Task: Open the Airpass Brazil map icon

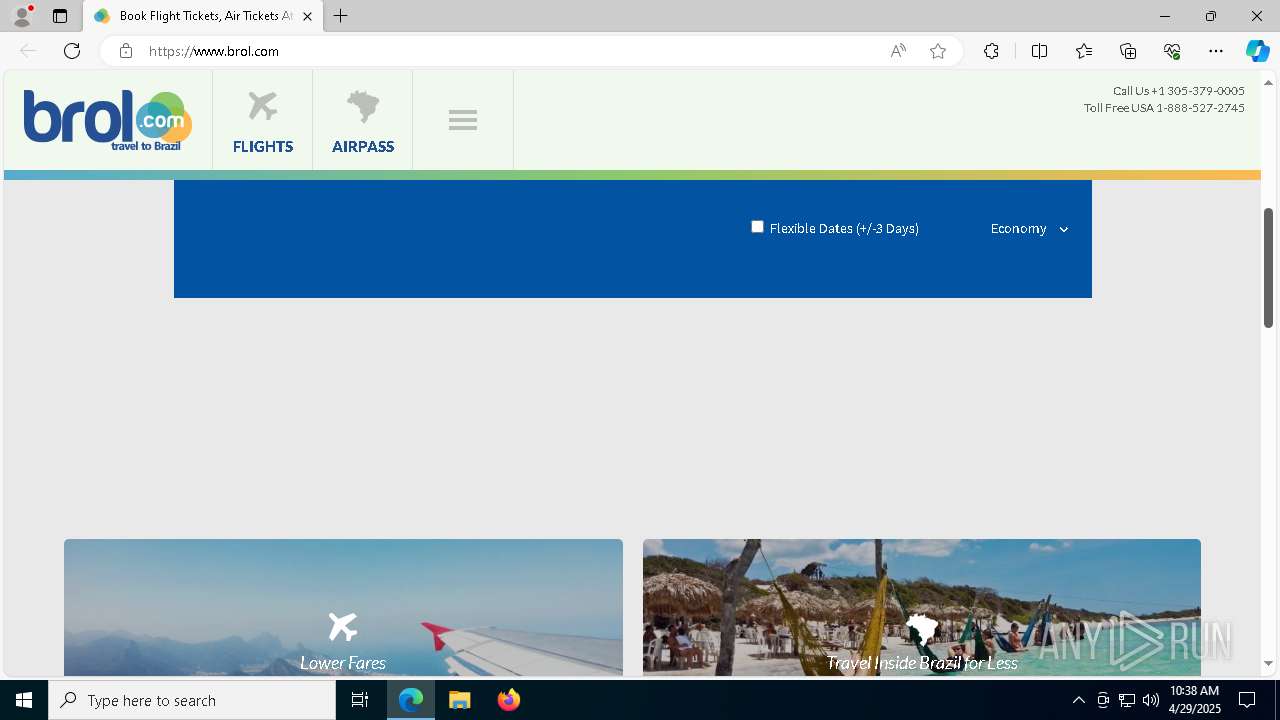Action: click(x=363, y=106)
